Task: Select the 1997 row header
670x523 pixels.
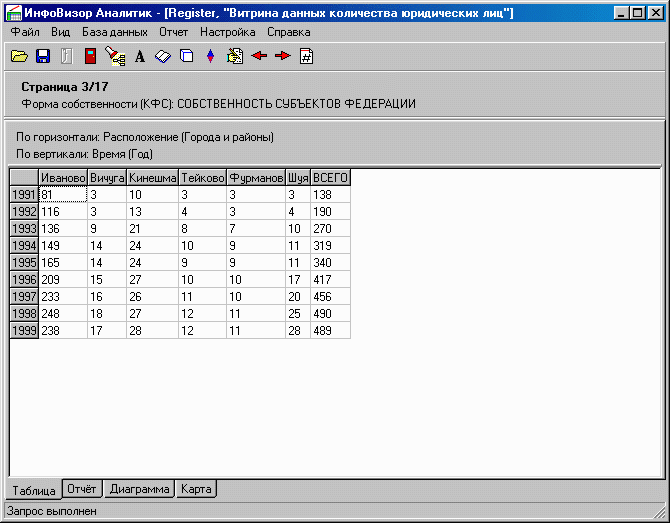Action: 24,297
